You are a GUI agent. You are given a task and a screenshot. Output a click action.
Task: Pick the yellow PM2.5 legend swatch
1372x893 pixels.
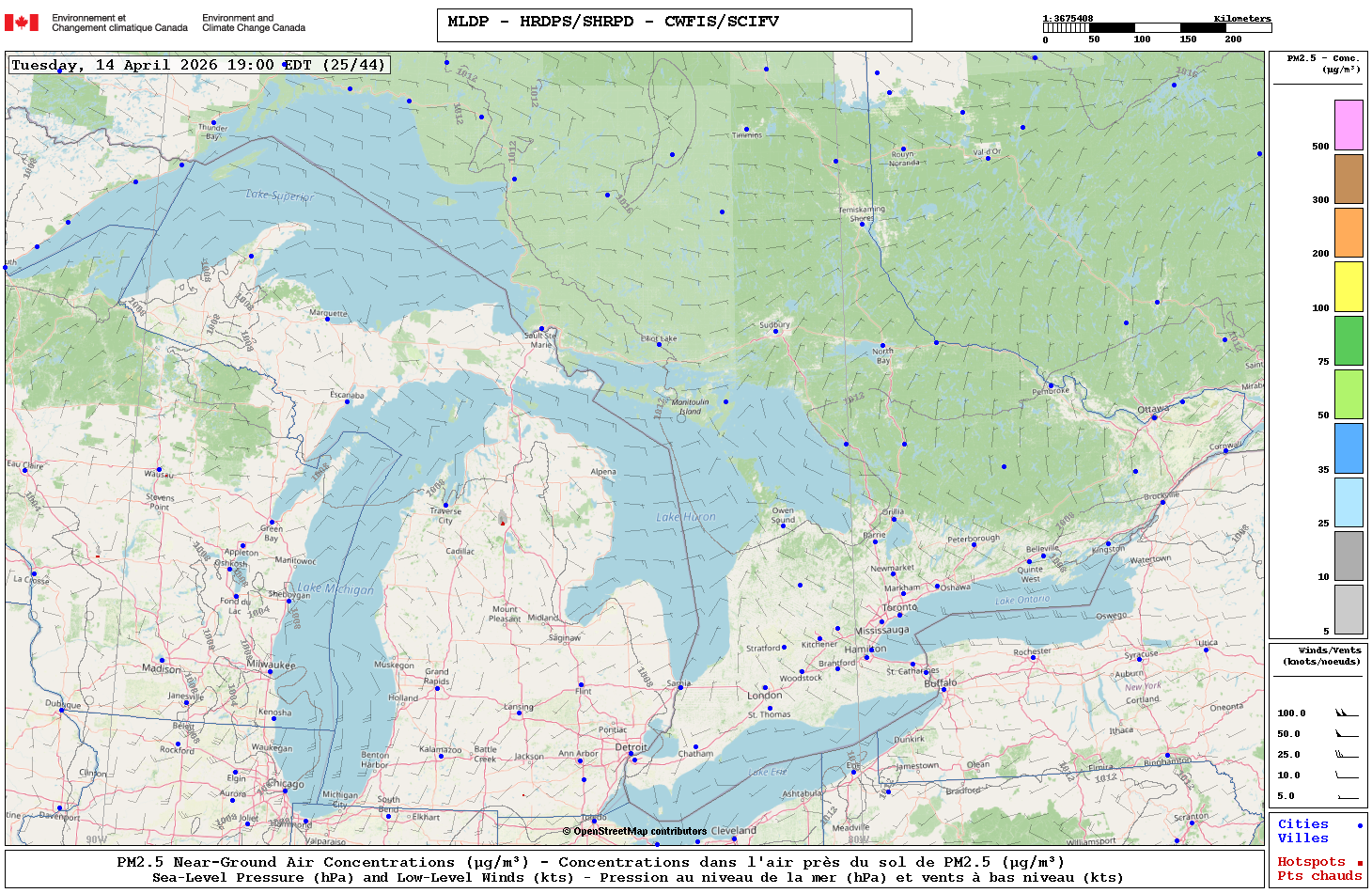tap(1349, 287)
